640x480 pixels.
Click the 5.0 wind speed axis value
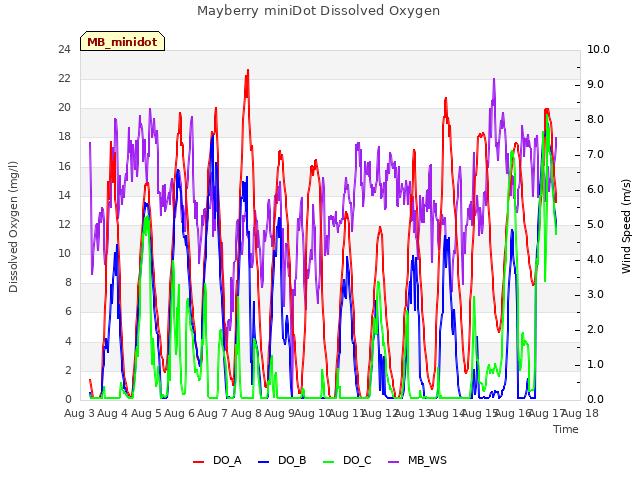[x=595, y=224]
